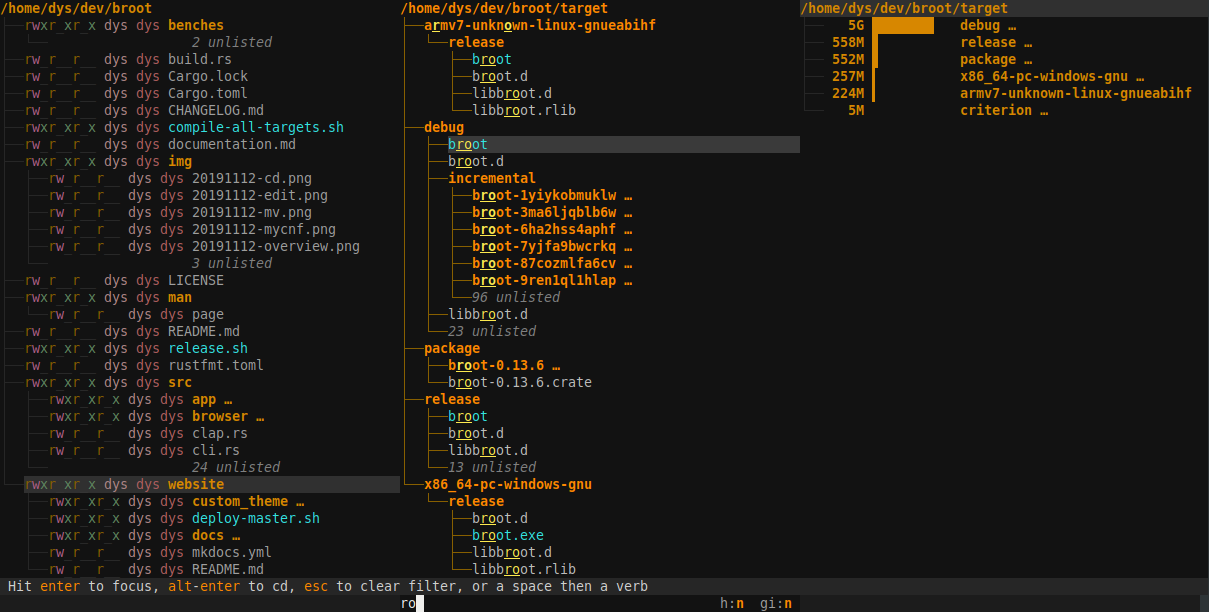Expand the src directory entry
The image size is (1209, 612).
click(x=180, y=382)
